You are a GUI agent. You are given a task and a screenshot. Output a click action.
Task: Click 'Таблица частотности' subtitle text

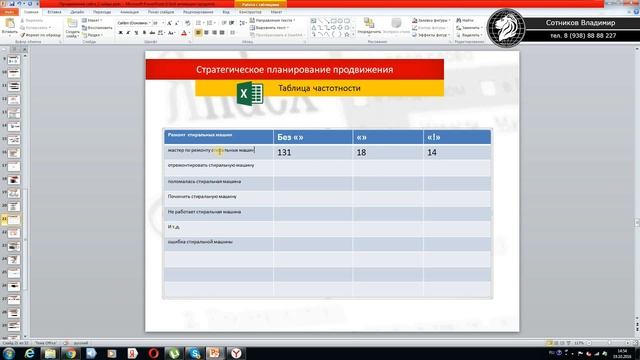319,88
